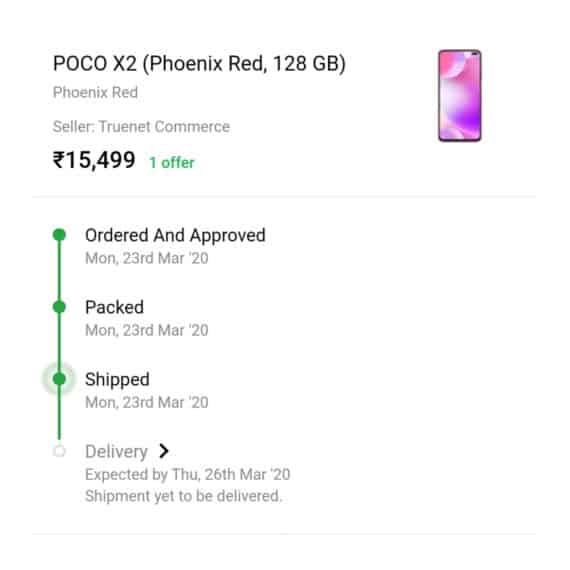Click the 'Seller: Truenet Commerce' text
Viewport: 570px width, 570px height.
click(141, 127)
